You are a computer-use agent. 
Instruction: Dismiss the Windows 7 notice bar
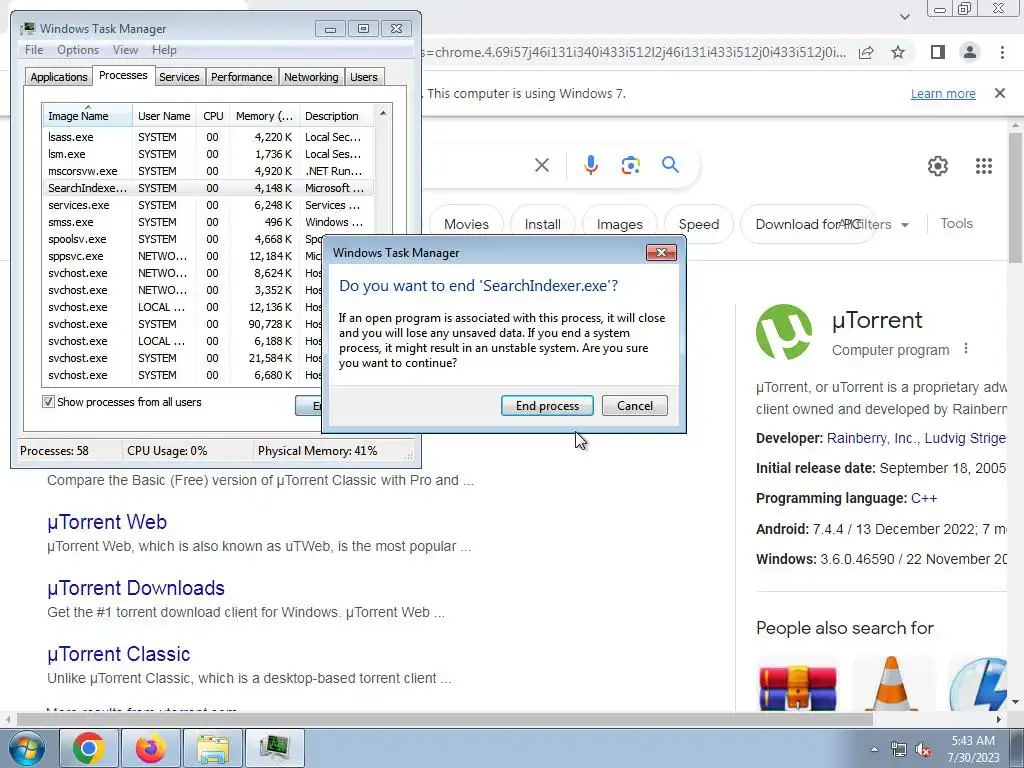1000,93
